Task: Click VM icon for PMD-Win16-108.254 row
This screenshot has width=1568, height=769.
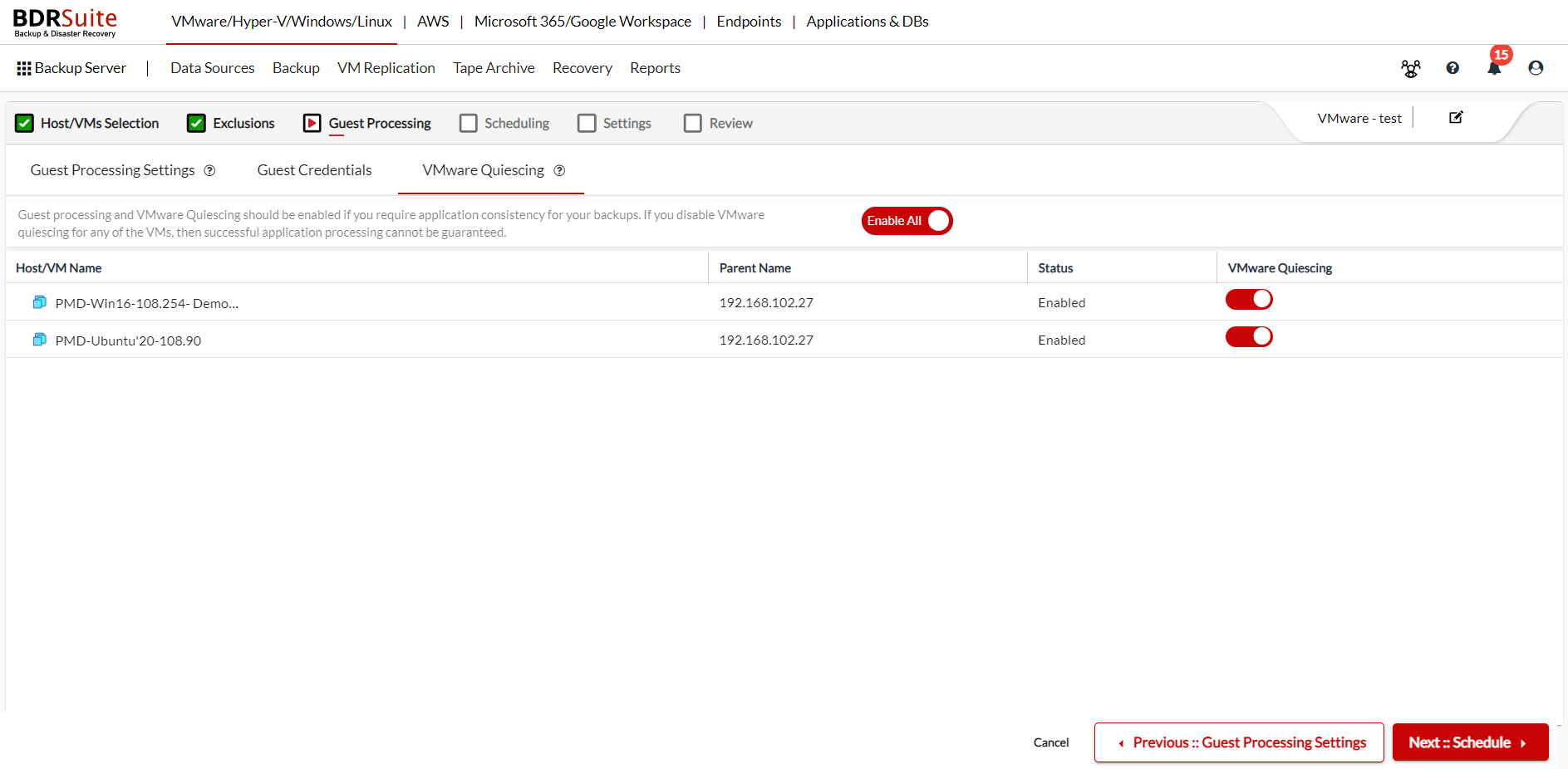Action: (39, 302)
